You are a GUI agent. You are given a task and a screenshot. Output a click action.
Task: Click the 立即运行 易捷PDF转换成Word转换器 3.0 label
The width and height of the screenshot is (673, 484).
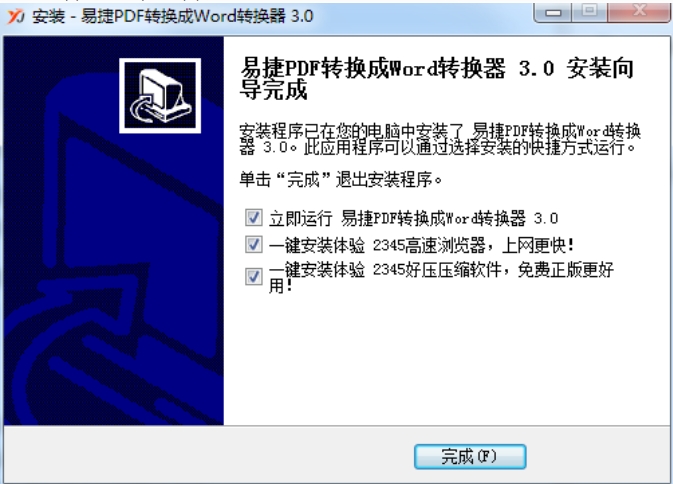click(x=414, y=218)
